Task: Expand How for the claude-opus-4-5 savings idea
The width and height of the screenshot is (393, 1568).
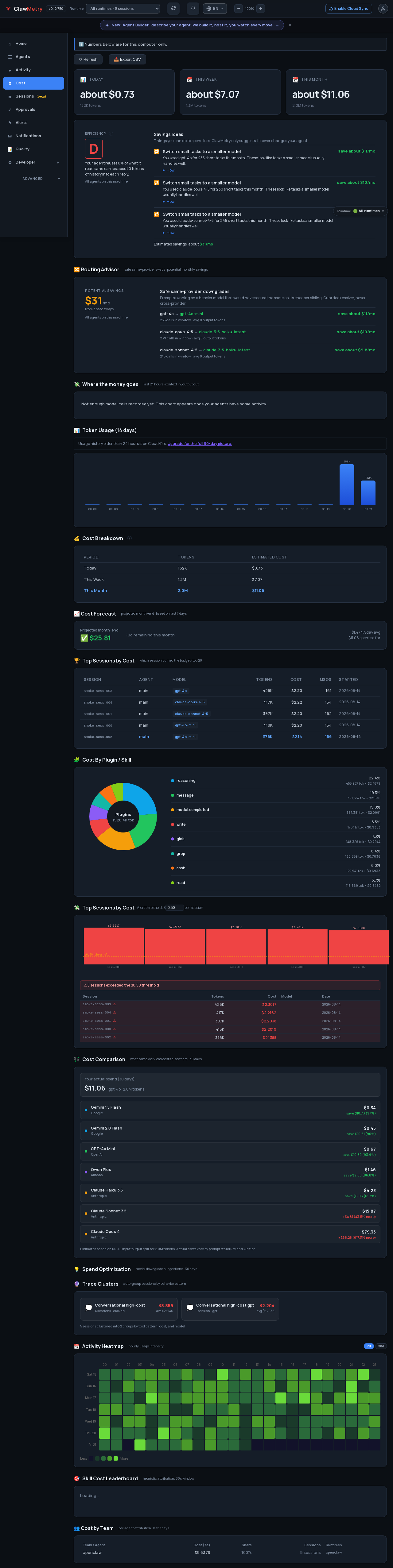Action: pos(169,202)
